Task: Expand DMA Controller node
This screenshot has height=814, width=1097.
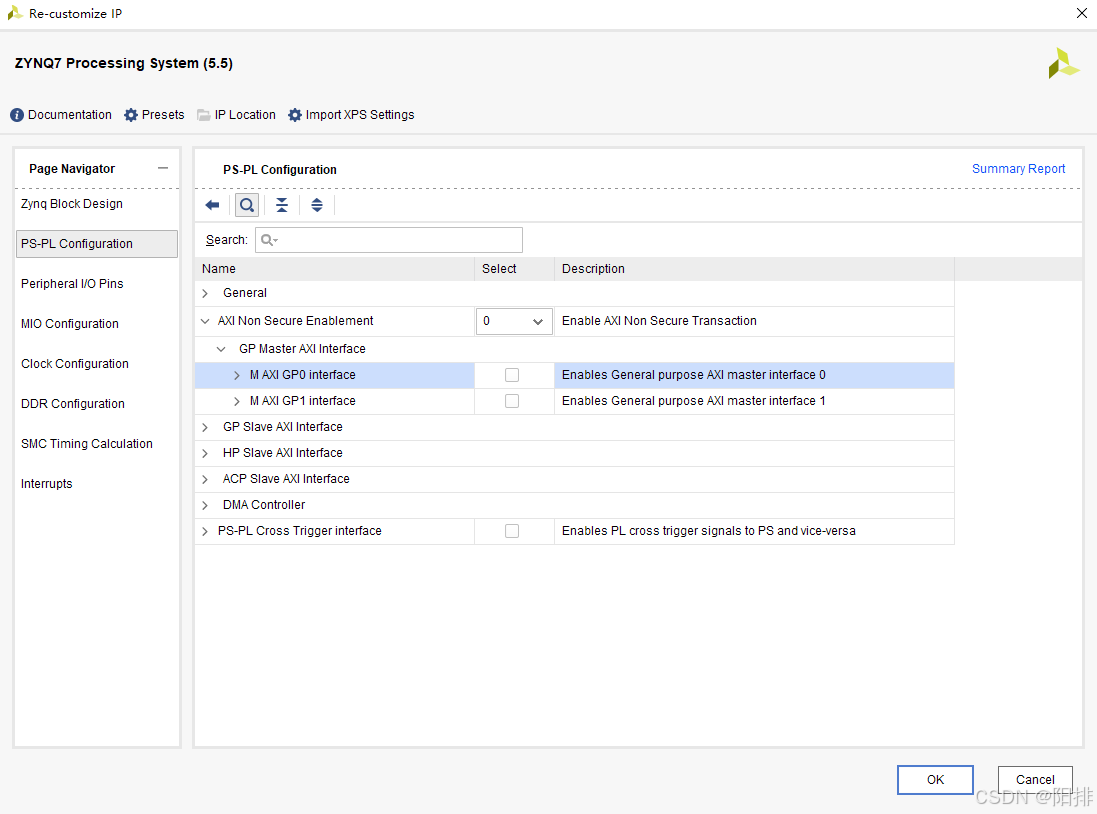Action: [x=205, y=505]
